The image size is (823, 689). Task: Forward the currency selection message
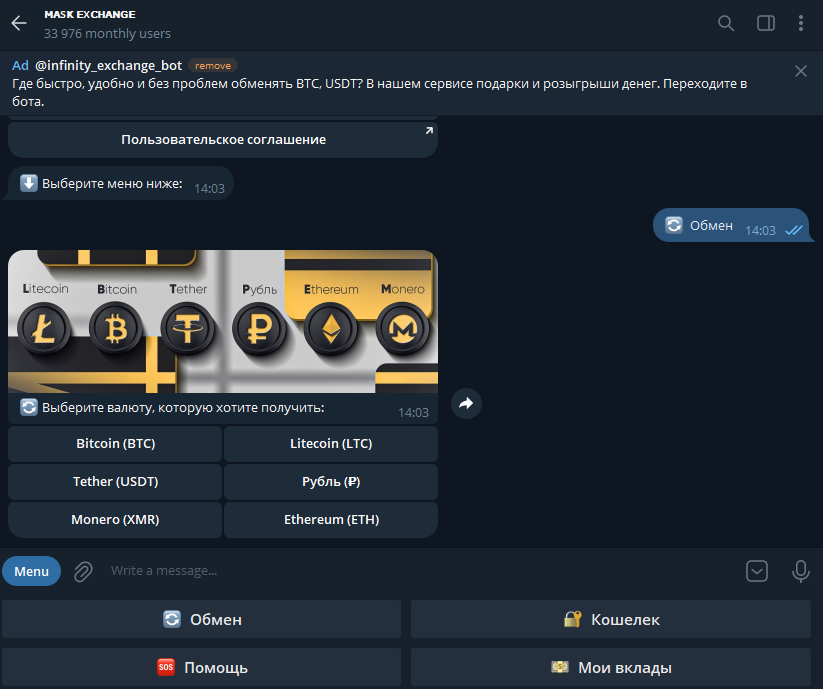click(466, 404)
